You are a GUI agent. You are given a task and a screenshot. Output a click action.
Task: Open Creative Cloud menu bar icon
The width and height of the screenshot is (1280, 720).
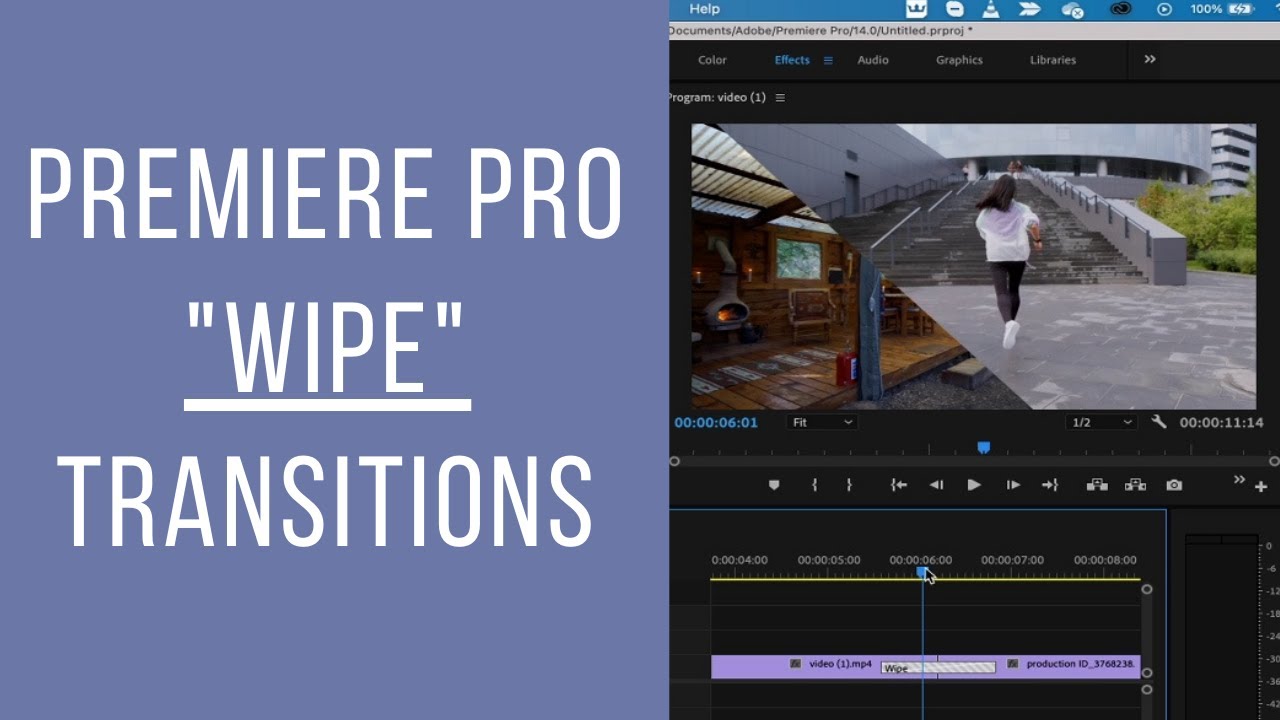[1120, 9]
